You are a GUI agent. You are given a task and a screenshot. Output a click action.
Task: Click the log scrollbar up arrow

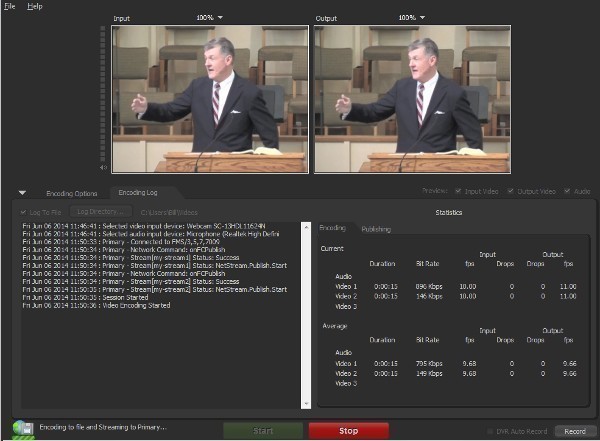306,227
